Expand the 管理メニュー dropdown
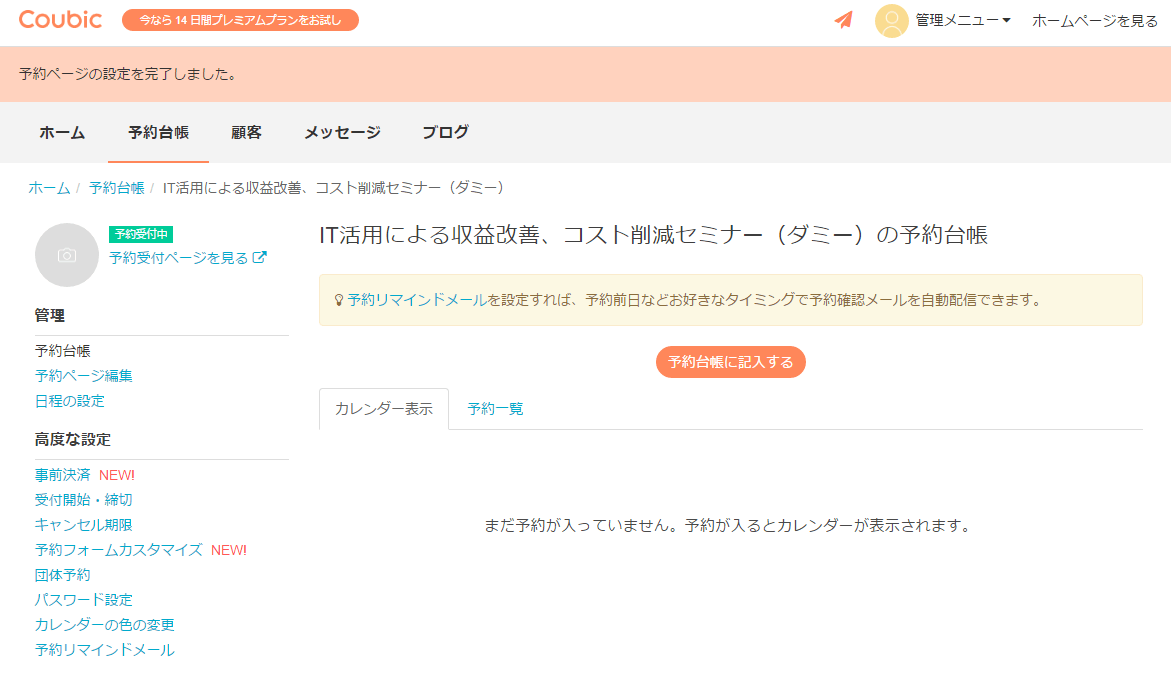Viewport: 1171px width, 676px height. click(x=963, y=20)
